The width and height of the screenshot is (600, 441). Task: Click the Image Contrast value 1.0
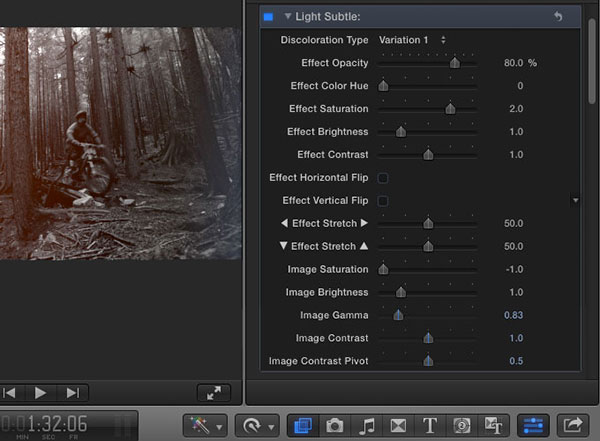pyautogui.click(x=516, y=338)
